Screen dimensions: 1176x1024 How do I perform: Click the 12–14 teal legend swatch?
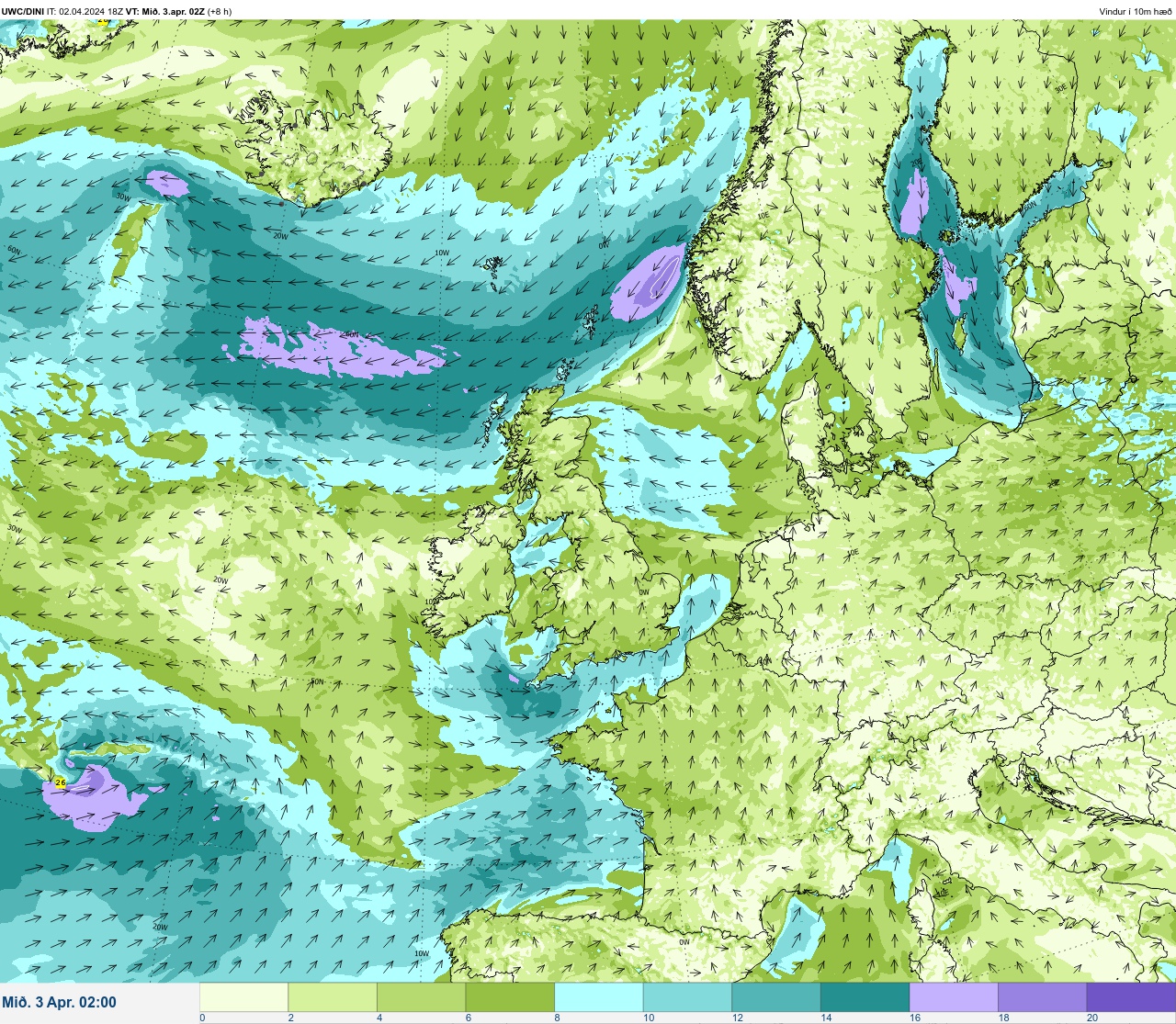[x=776, y=997]
